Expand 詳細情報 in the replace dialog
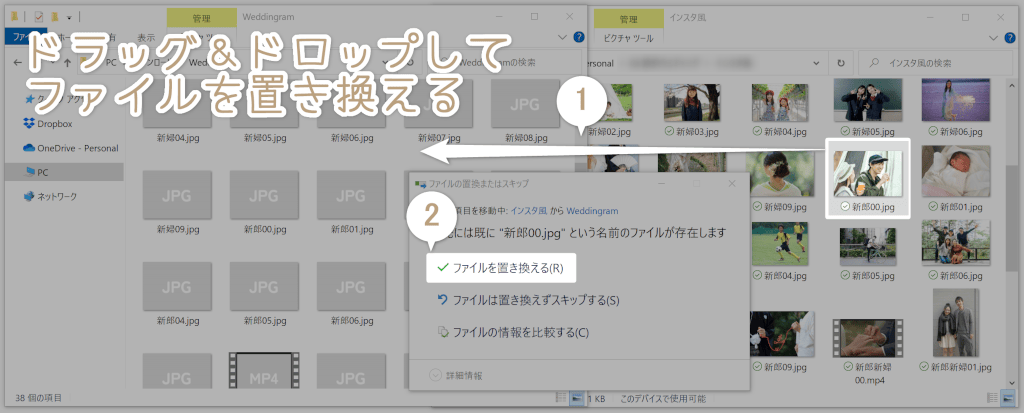1024x413 pixels. point(456,375)
